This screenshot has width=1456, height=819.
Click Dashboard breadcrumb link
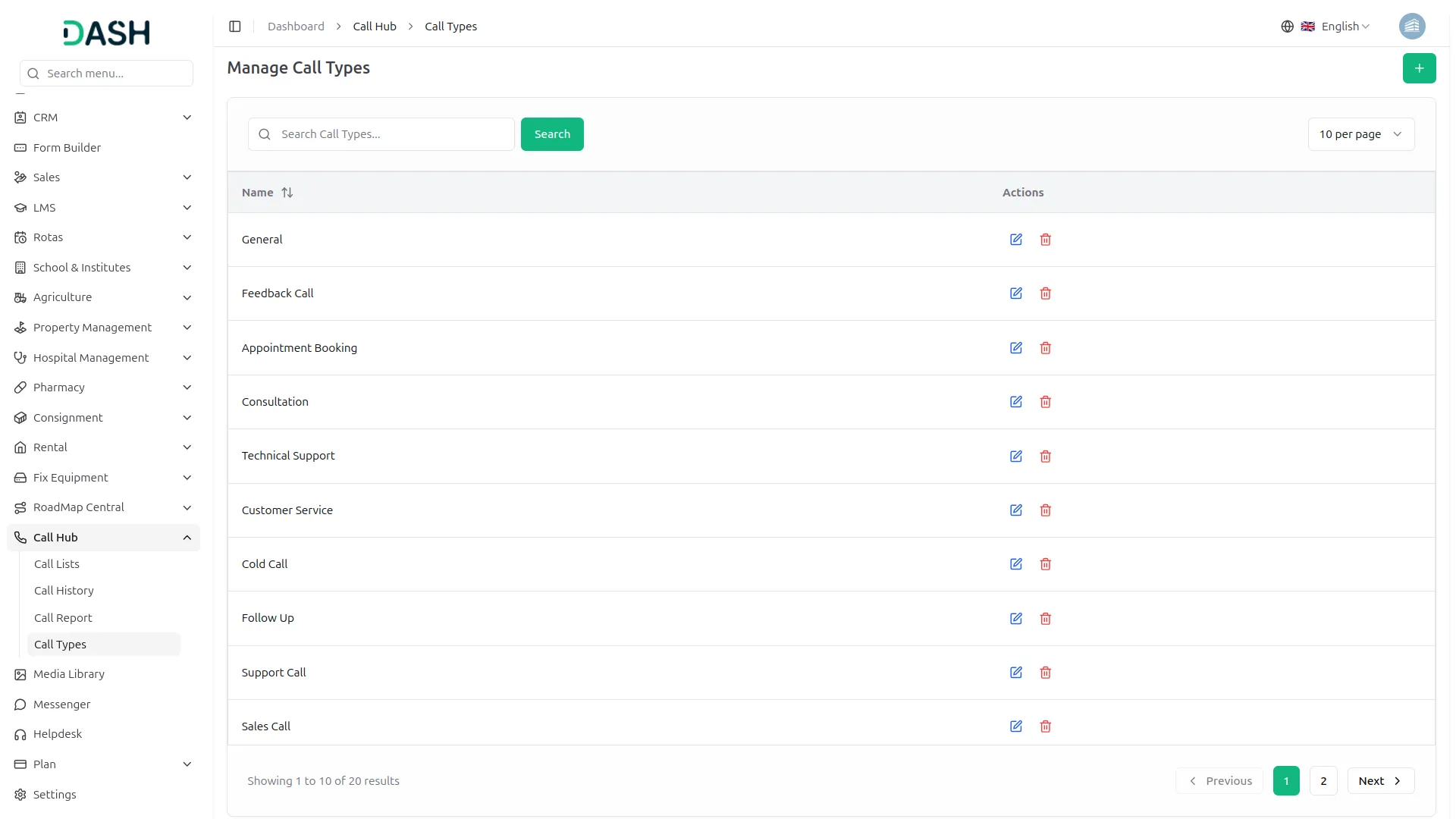(296, 27)
